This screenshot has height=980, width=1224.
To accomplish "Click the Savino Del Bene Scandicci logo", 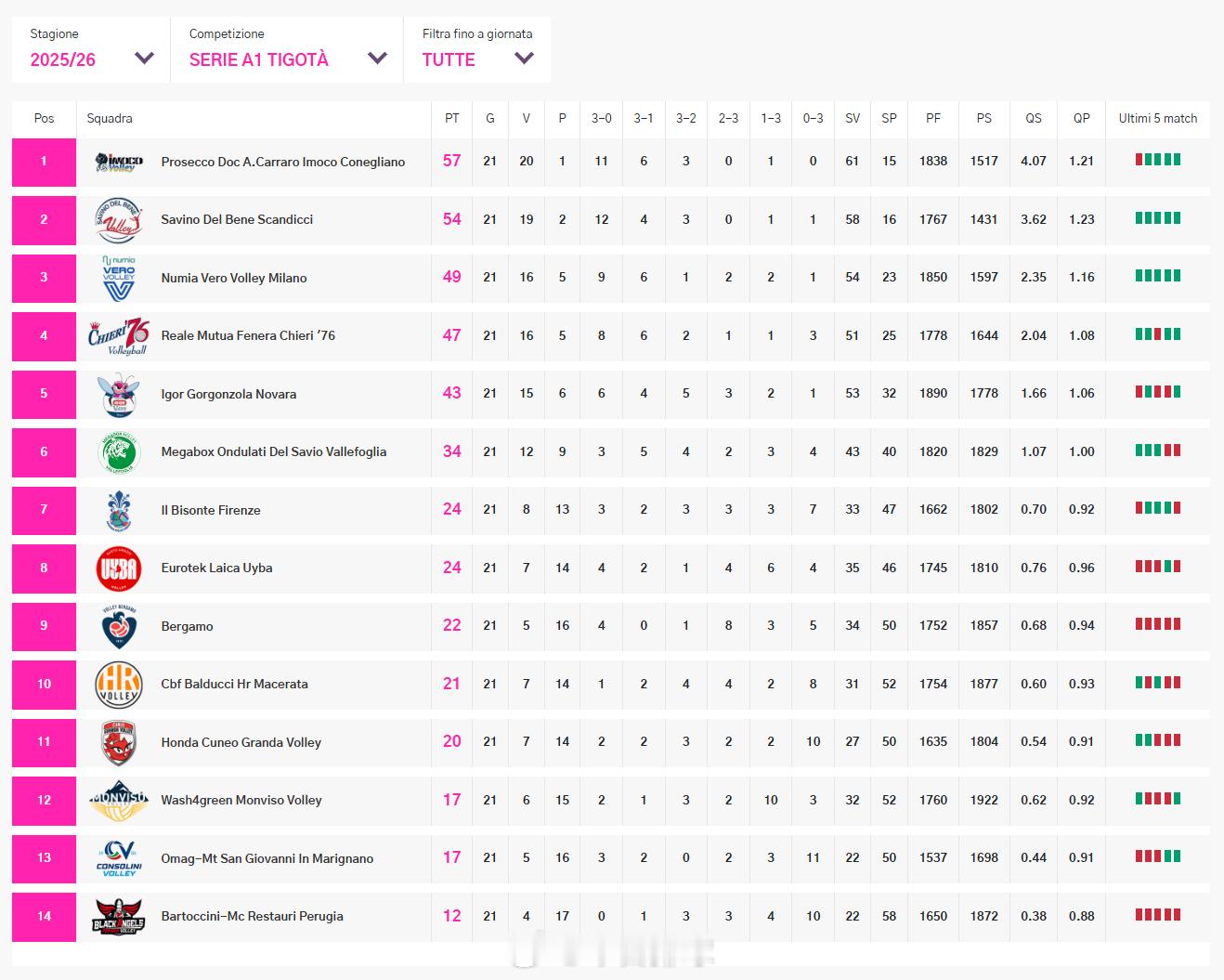I will (x=119, y=219).
